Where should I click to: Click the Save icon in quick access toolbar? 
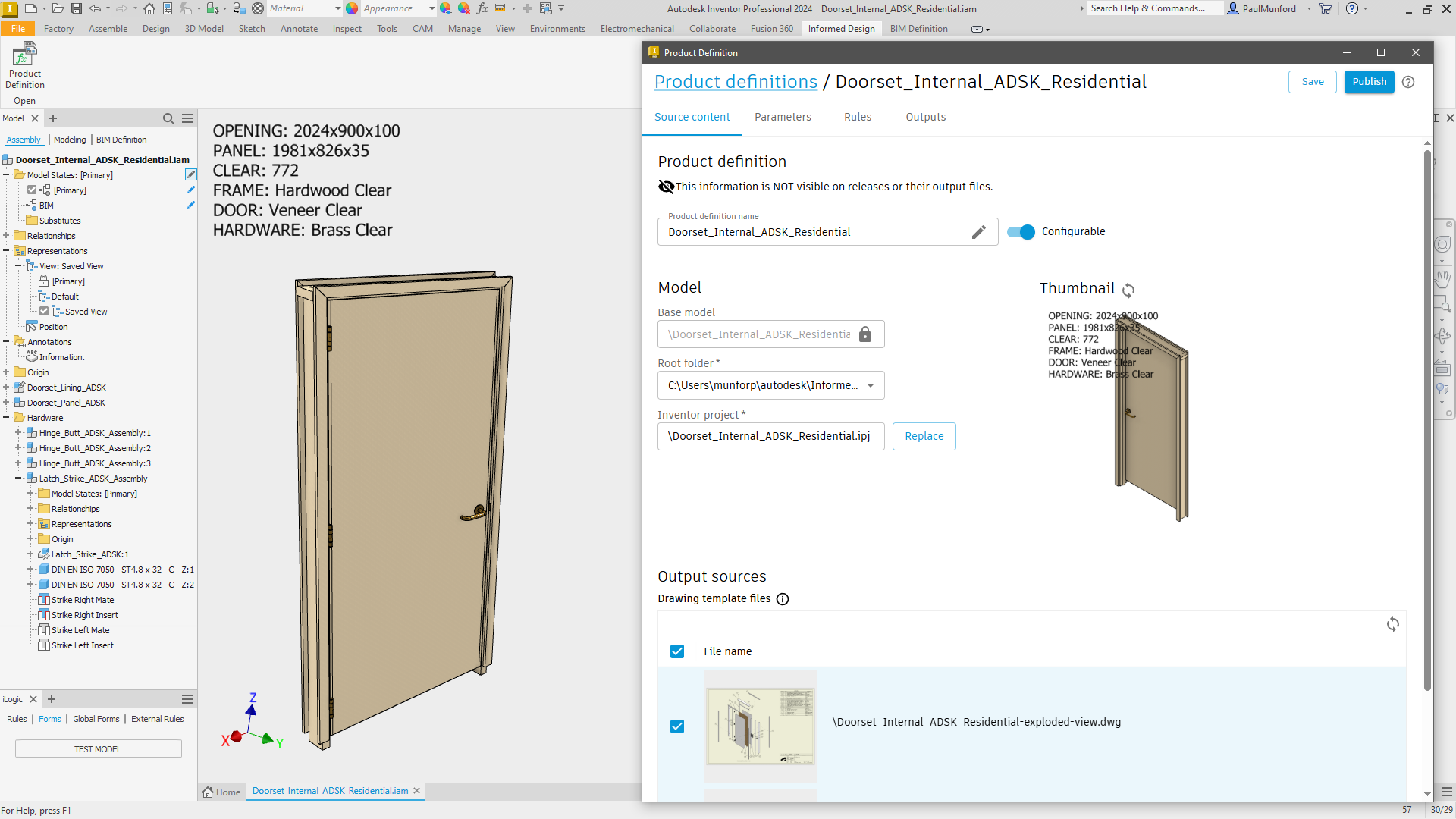coord(77,8)
